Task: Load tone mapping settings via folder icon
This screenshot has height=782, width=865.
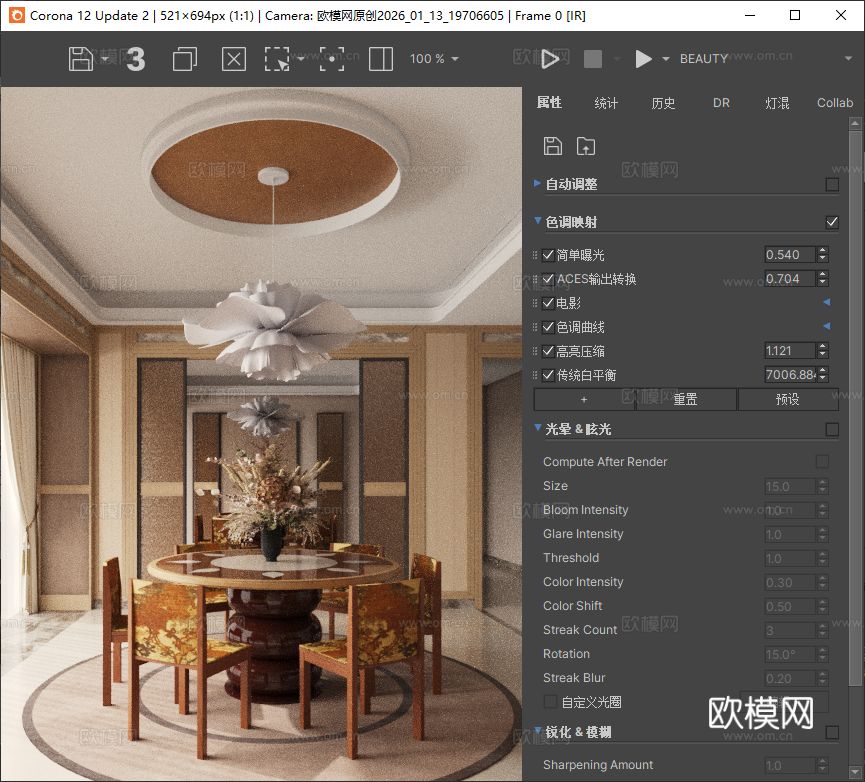Action: (x=586, y=145)
